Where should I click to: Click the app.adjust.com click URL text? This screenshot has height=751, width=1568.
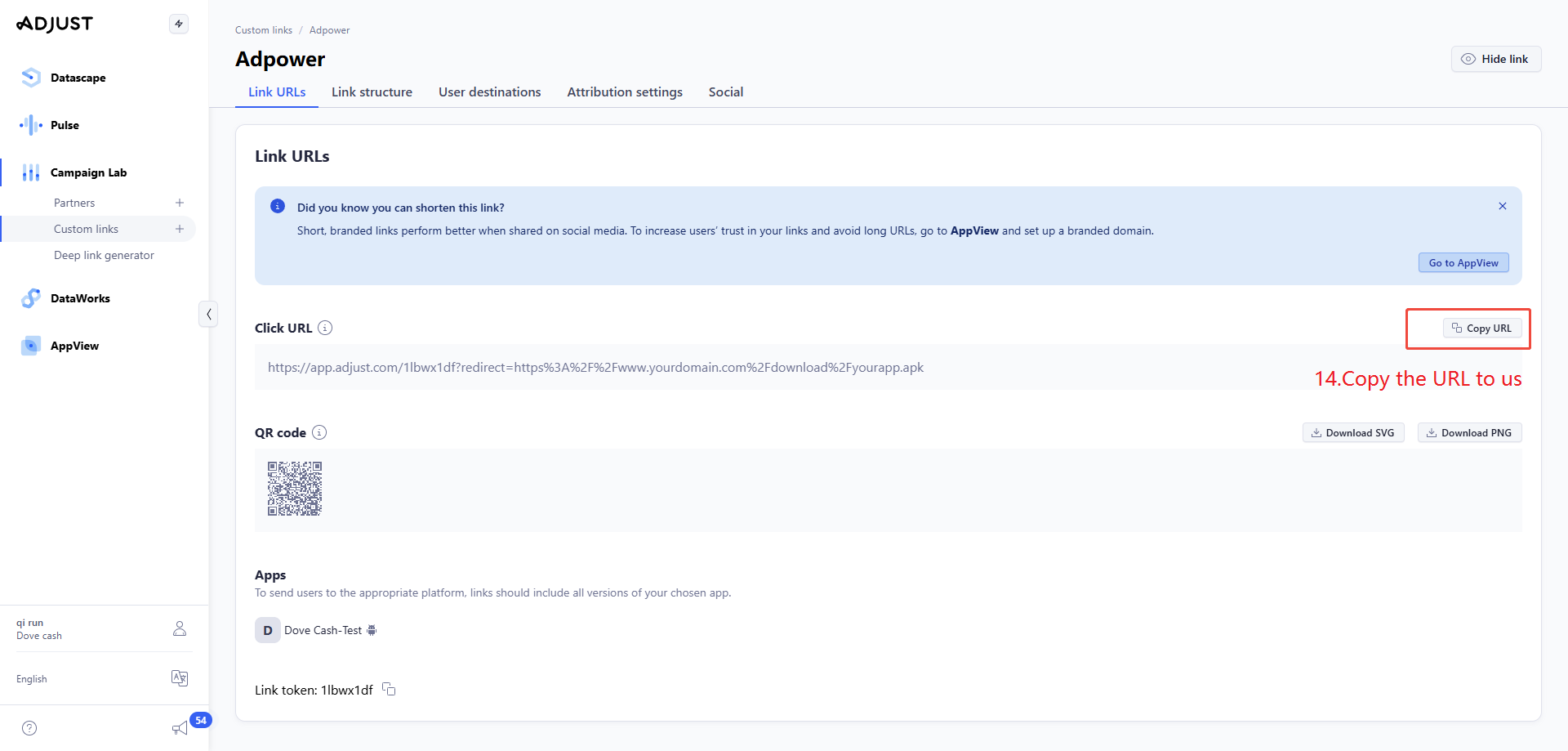click(x=595, y=367)
